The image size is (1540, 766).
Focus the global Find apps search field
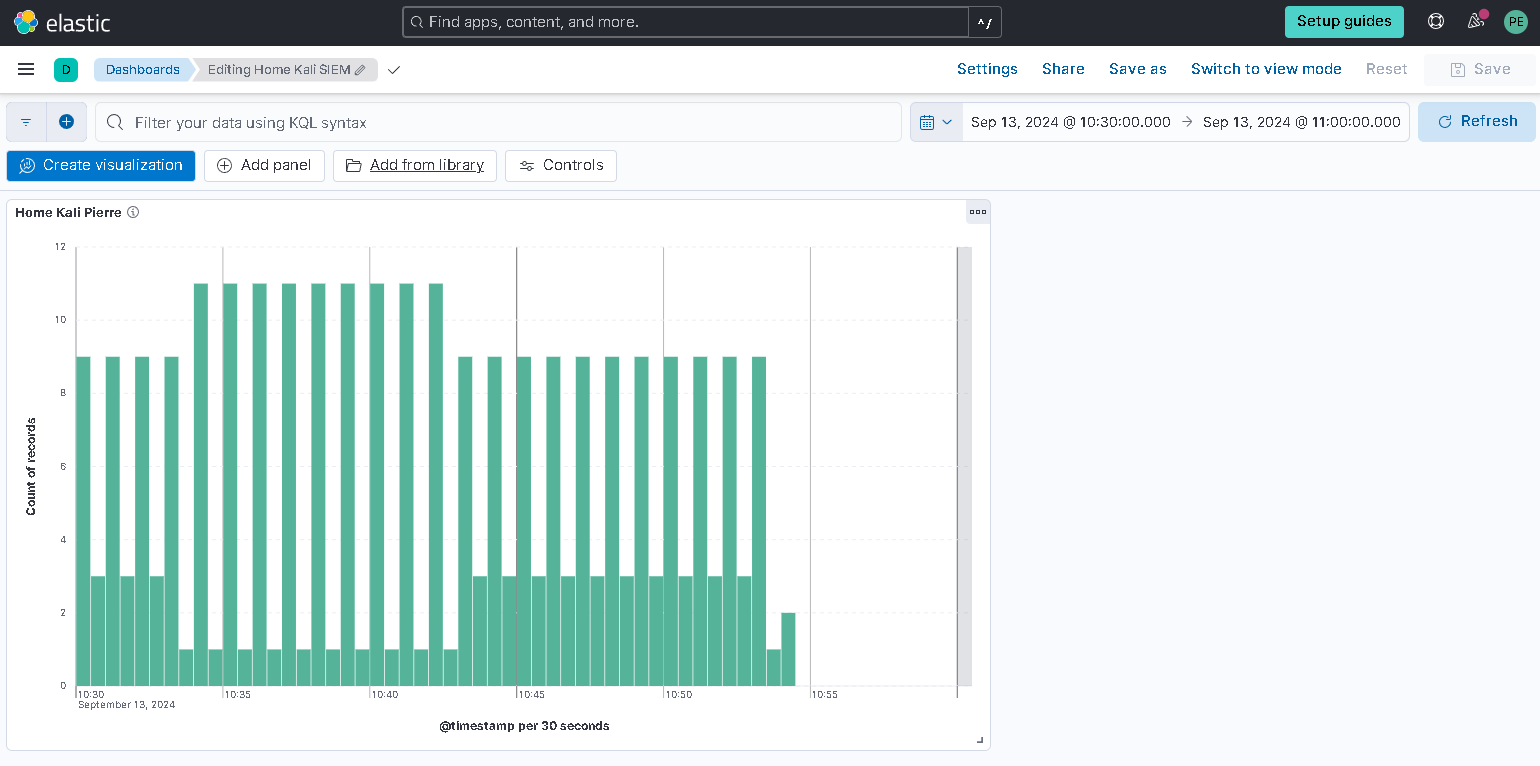tap(685, 21)
